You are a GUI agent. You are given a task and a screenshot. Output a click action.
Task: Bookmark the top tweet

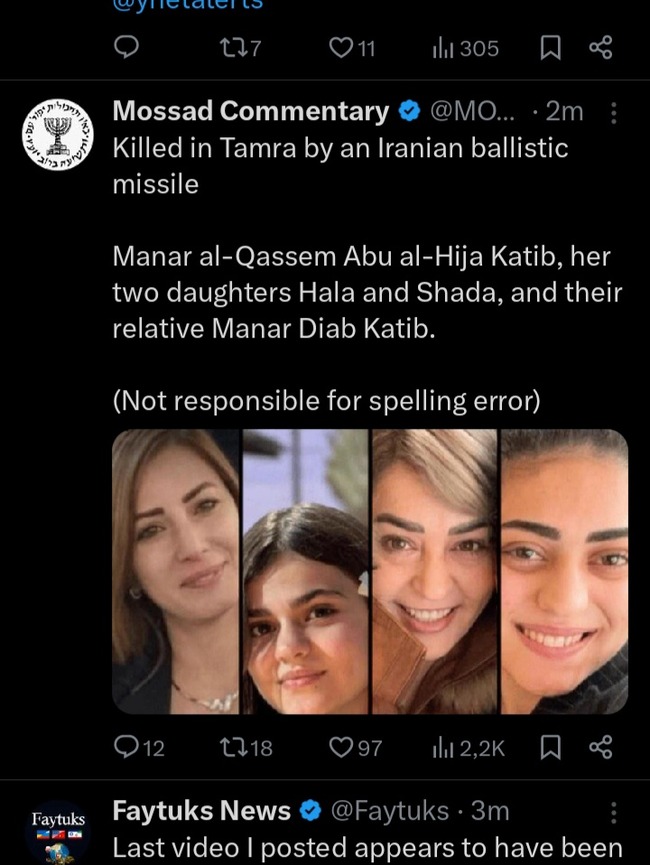[x=550, y=48]
